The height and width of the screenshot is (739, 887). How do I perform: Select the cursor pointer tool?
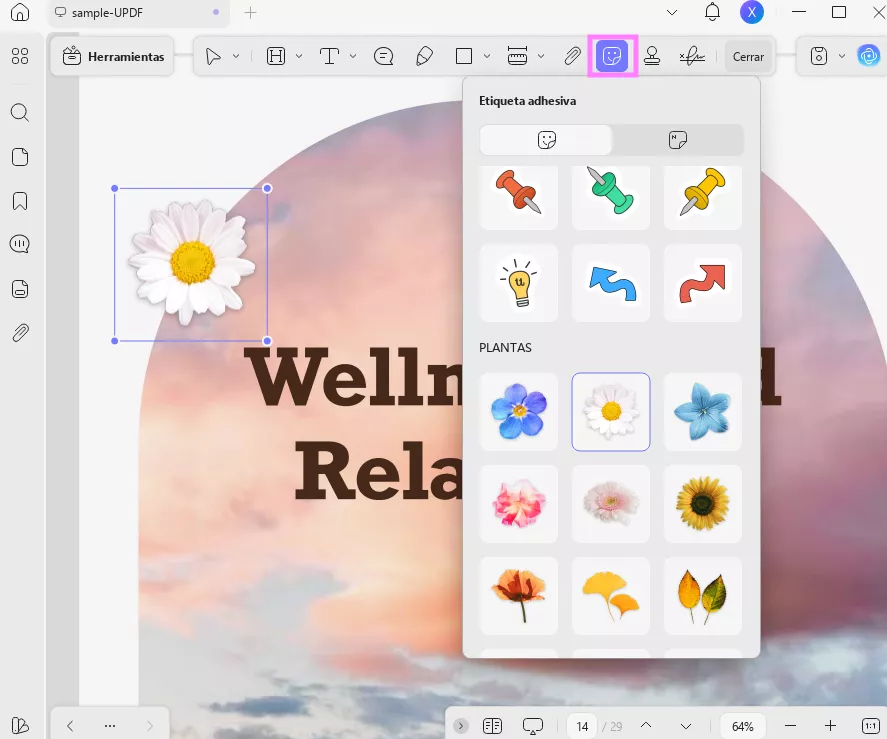[213, 56]
